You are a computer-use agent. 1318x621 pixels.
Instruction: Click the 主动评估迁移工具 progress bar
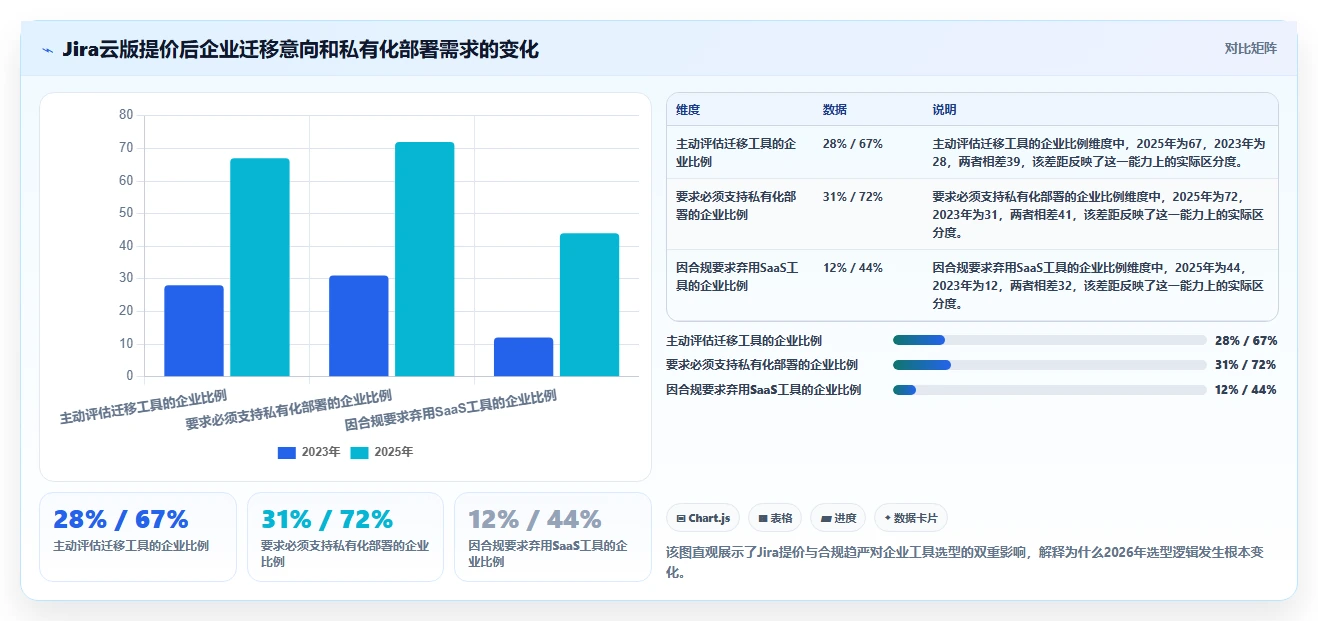1050,340
